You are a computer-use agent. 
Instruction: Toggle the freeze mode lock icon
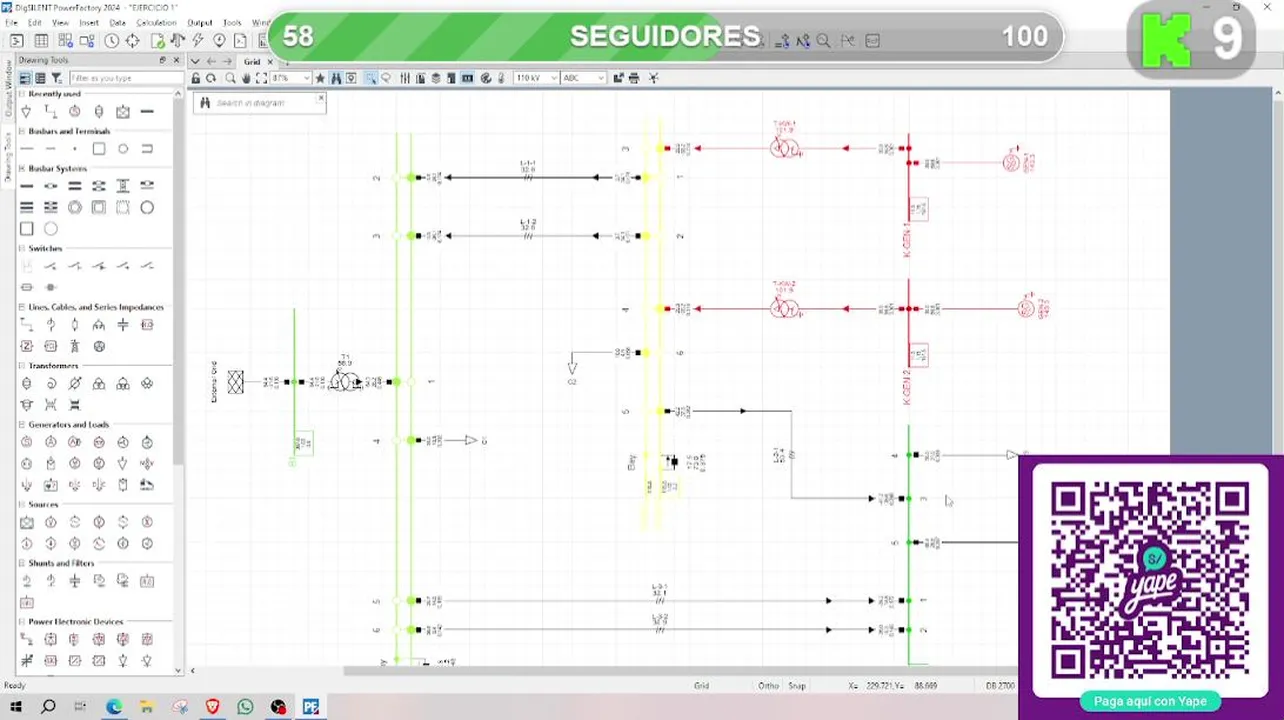tap(196, 78)
